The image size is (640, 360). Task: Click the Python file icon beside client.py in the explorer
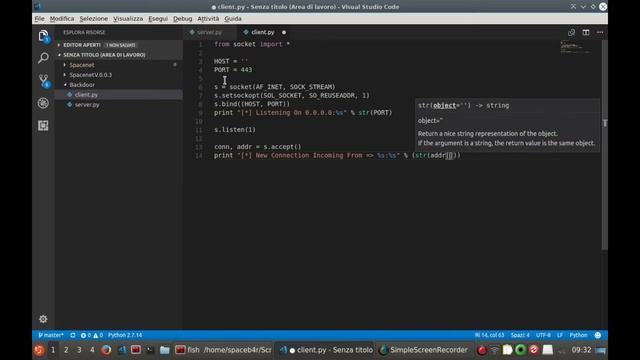[69, 95]
